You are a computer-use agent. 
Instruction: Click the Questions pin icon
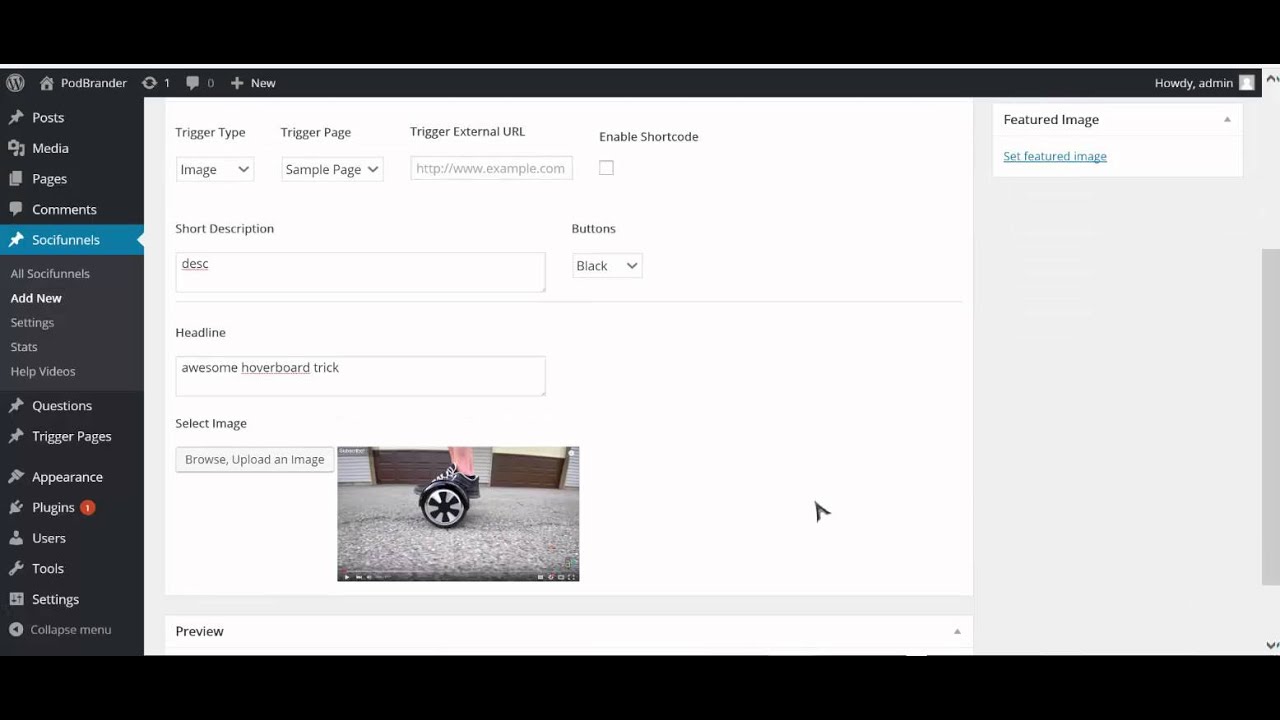pos(16,406)
